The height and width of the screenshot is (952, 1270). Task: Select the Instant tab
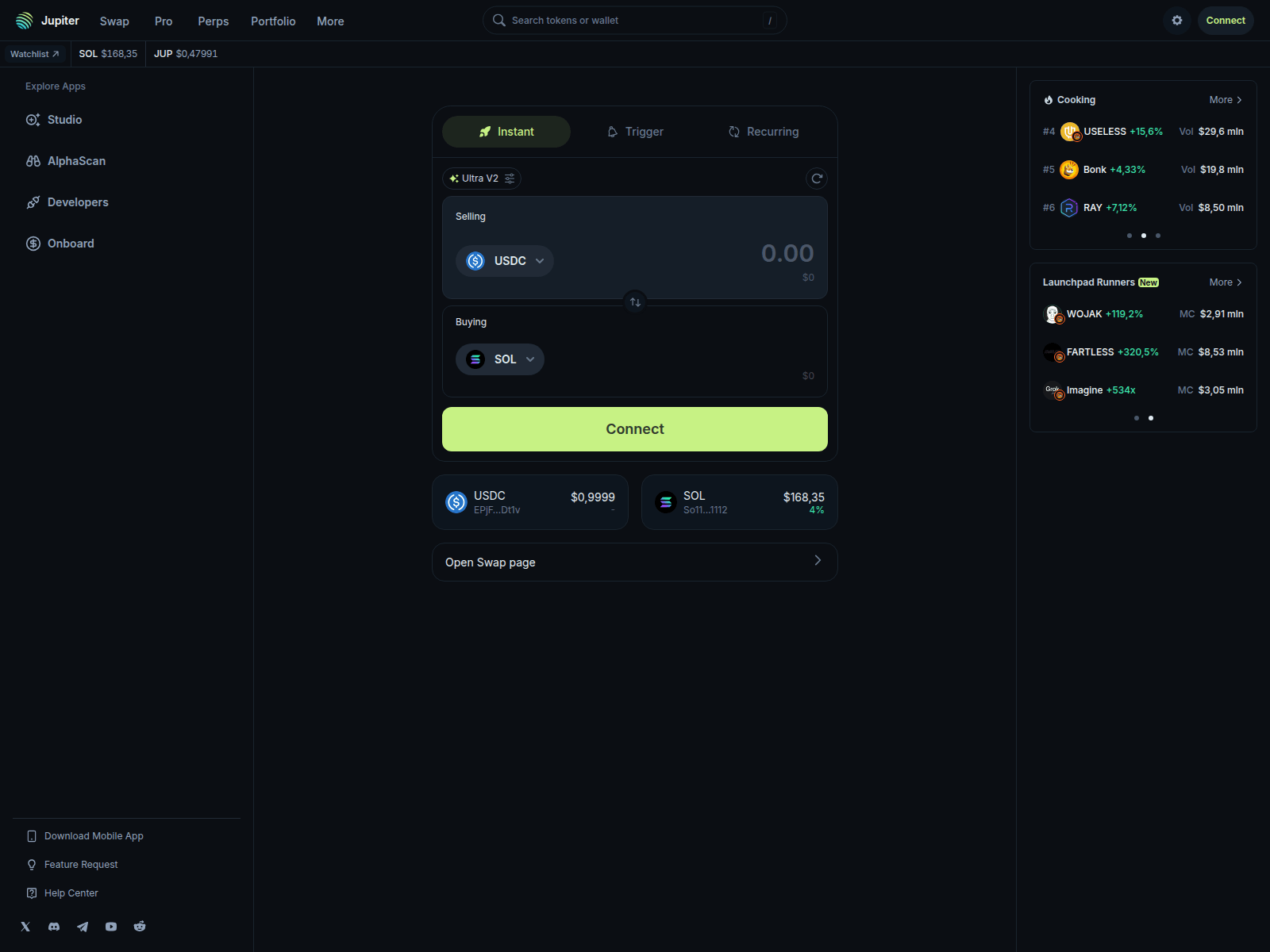(x=506, y=132)
